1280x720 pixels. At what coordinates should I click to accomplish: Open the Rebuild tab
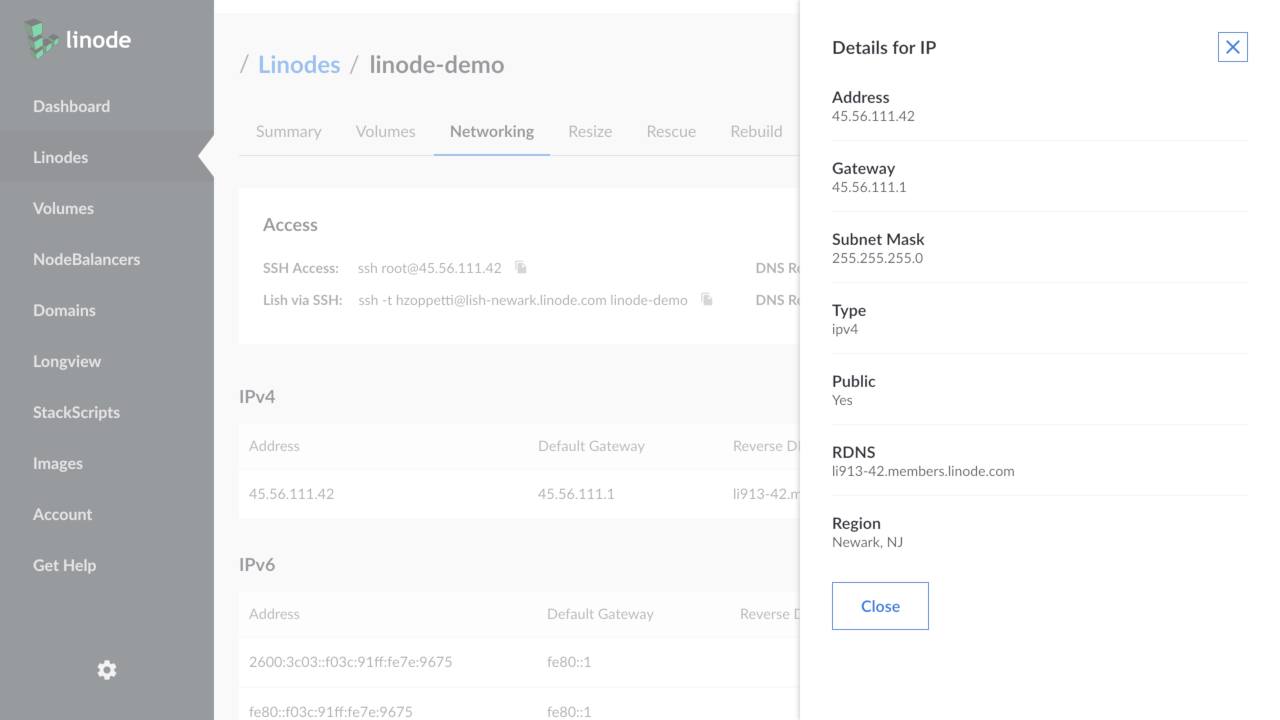(x=756, y=131)
